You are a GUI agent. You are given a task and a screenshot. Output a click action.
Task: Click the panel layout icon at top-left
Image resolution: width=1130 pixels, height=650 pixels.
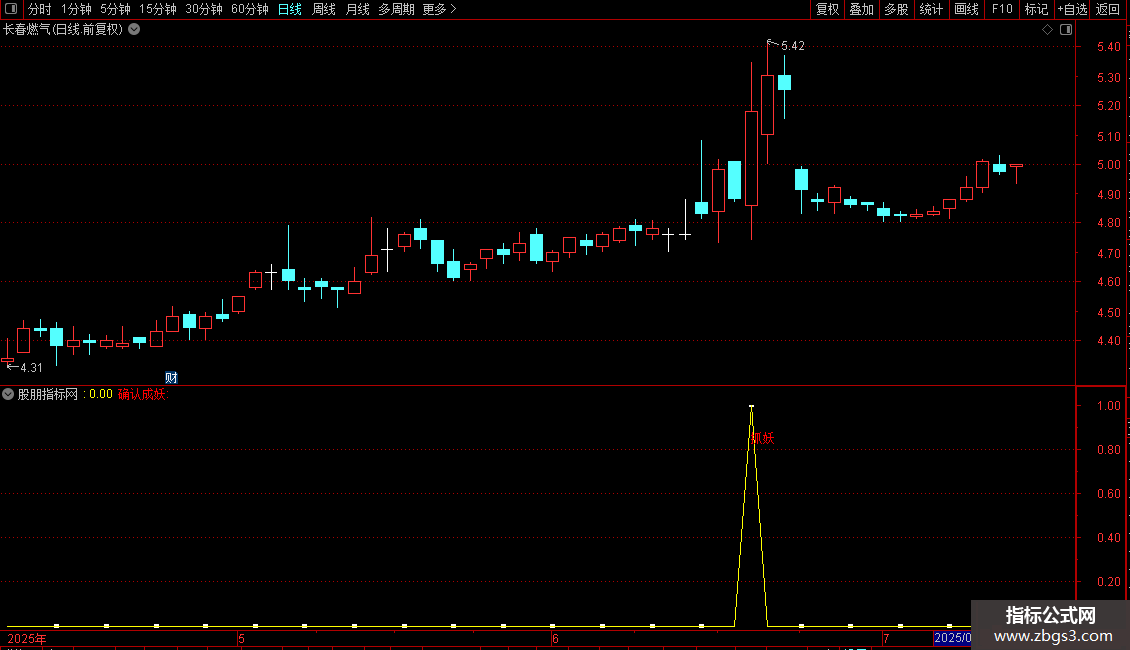[x=11, y=9]
